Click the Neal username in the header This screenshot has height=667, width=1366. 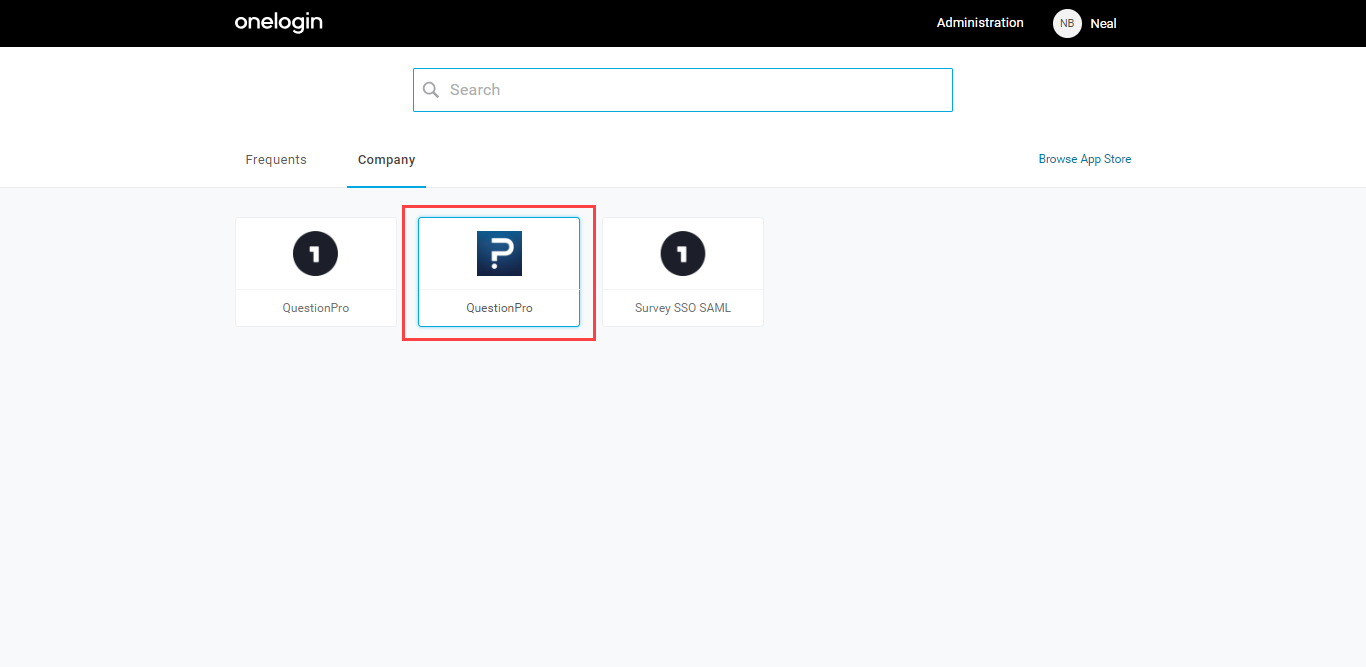(x=1103, y=23)
